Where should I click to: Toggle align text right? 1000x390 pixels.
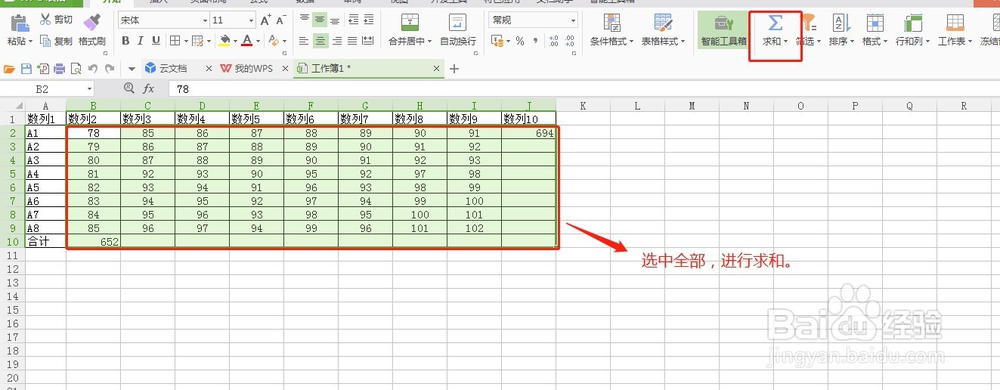(x=336, y=41)
